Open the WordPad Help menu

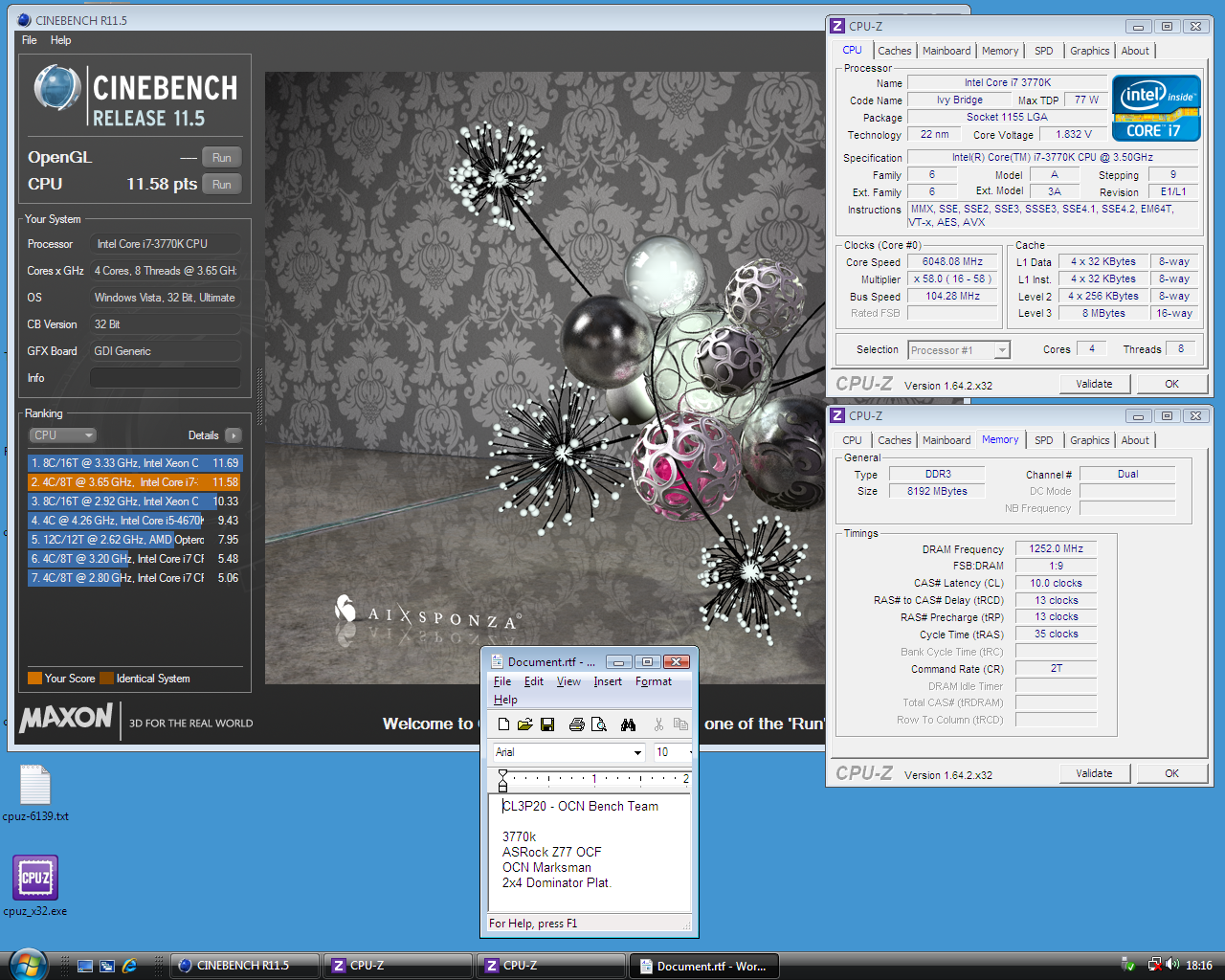click(x=505, y=700)
